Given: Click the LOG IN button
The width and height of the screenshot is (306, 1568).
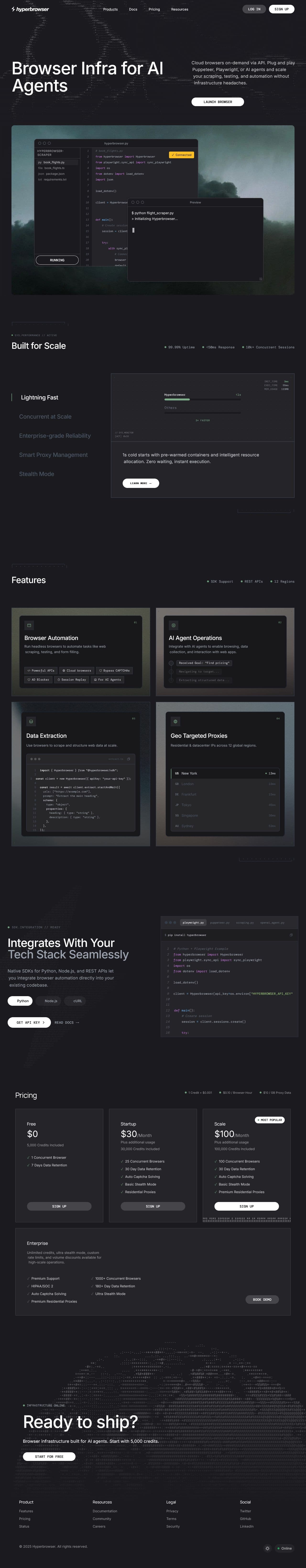Looking at the screenshot, I should (254, 9).
